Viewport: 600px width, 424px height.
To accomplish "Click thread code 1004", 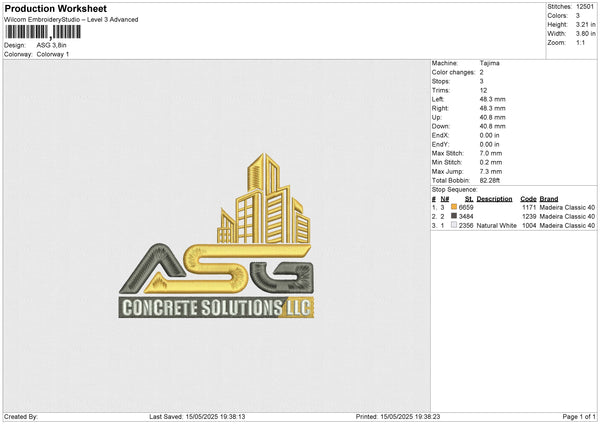I will (x=529, y=226).
